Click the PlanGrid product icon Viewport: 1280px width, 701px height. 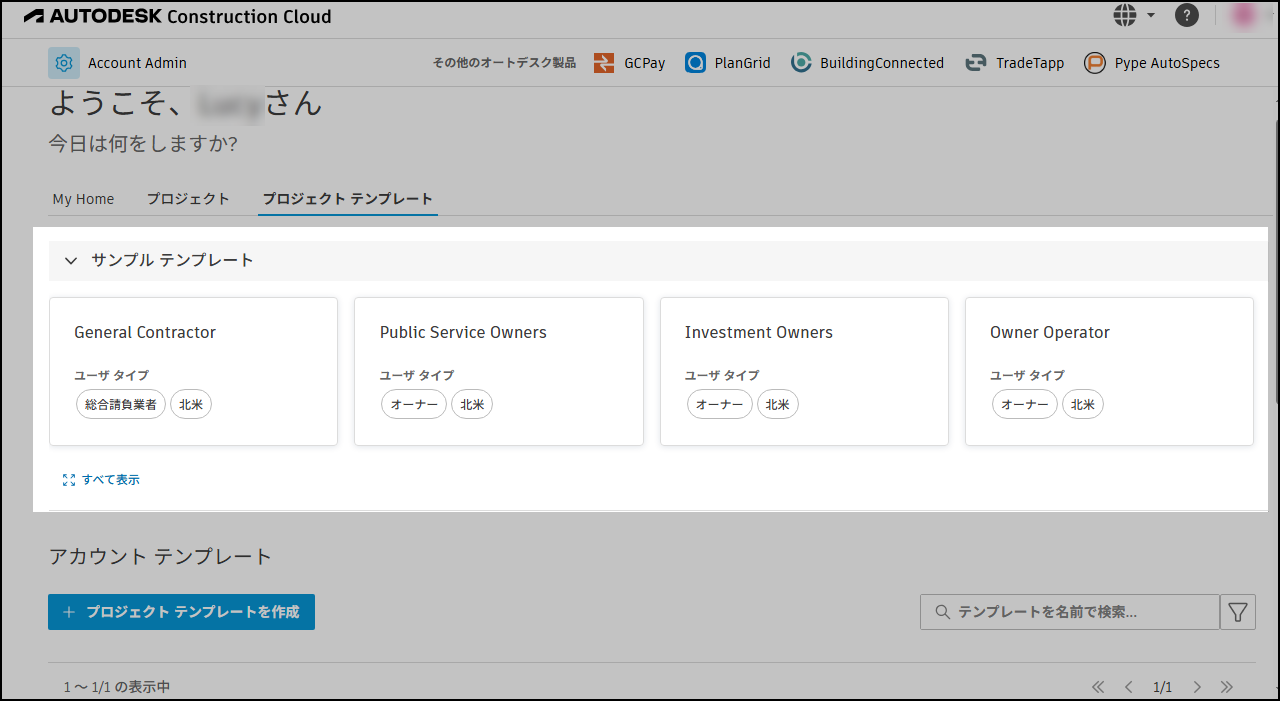696,63
